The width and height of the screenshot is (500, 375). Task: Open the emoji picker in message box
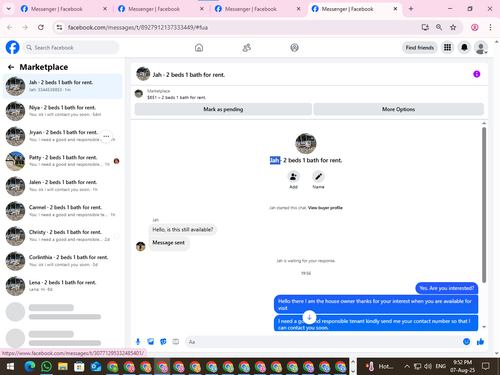click(x=466, y=342)
